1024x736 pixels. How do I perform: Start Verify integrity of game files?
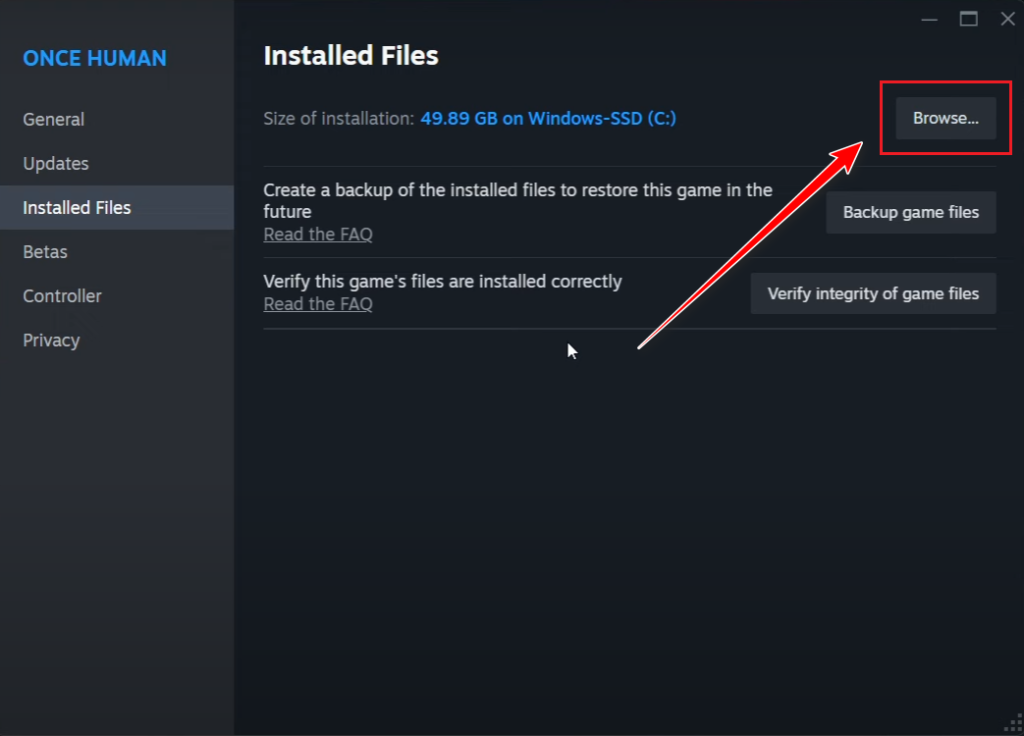pos(873,294)
